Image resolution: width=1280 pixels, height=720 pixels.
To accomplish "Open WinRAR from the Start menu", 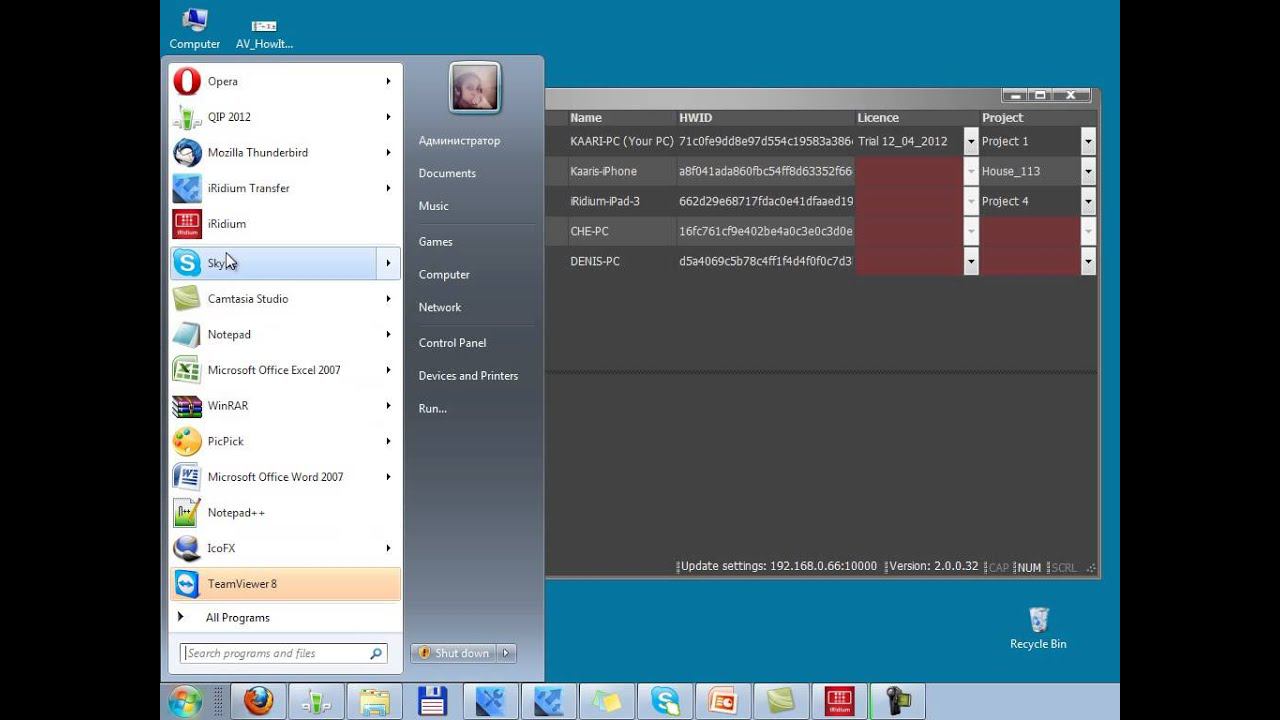I will pyautogui.click(x=285, y=406).
